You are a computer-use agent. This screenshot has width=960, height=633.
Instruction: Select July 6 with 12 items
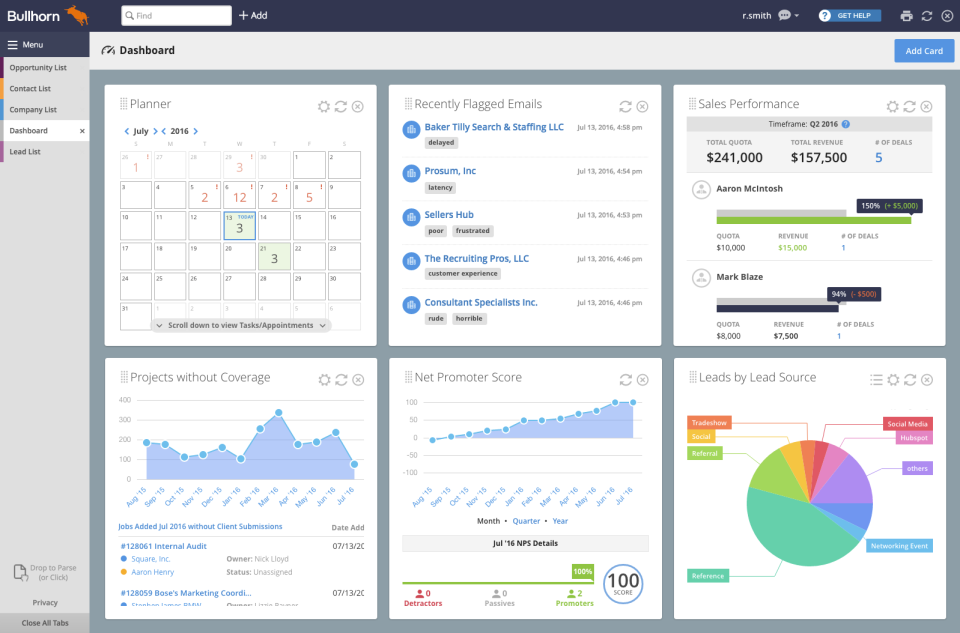coord(239,195)
